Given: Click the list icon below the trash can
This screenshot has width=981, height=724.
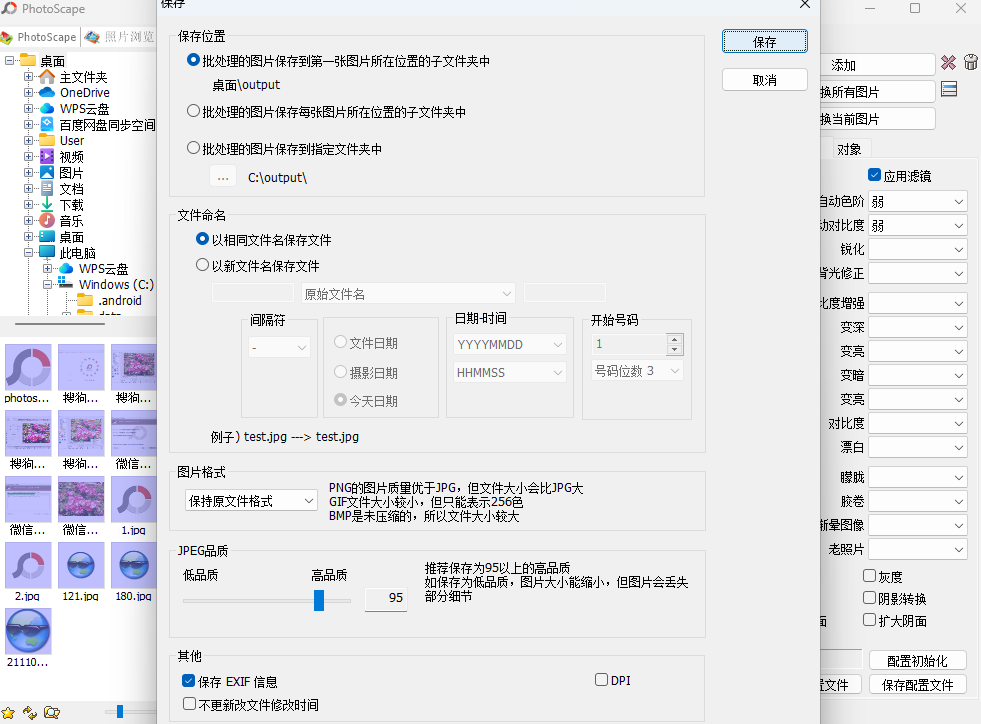Looking at the screenshot, I should pyautogui.click(x=948, y=90).
